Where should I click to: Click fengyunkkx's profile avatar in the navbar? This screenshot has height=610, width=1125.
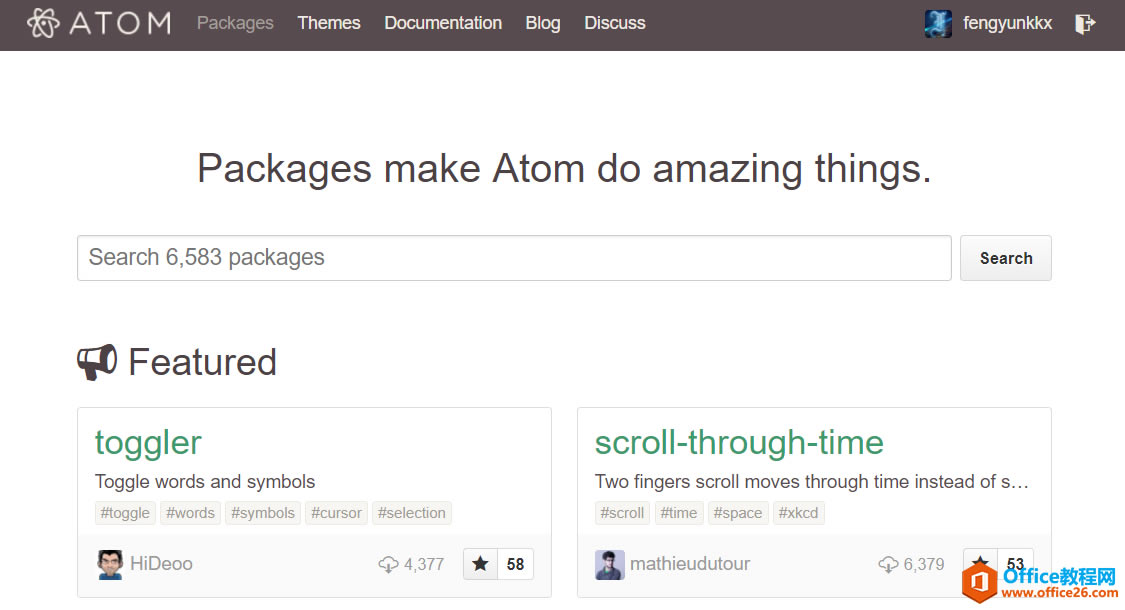[x=938, y=23]
